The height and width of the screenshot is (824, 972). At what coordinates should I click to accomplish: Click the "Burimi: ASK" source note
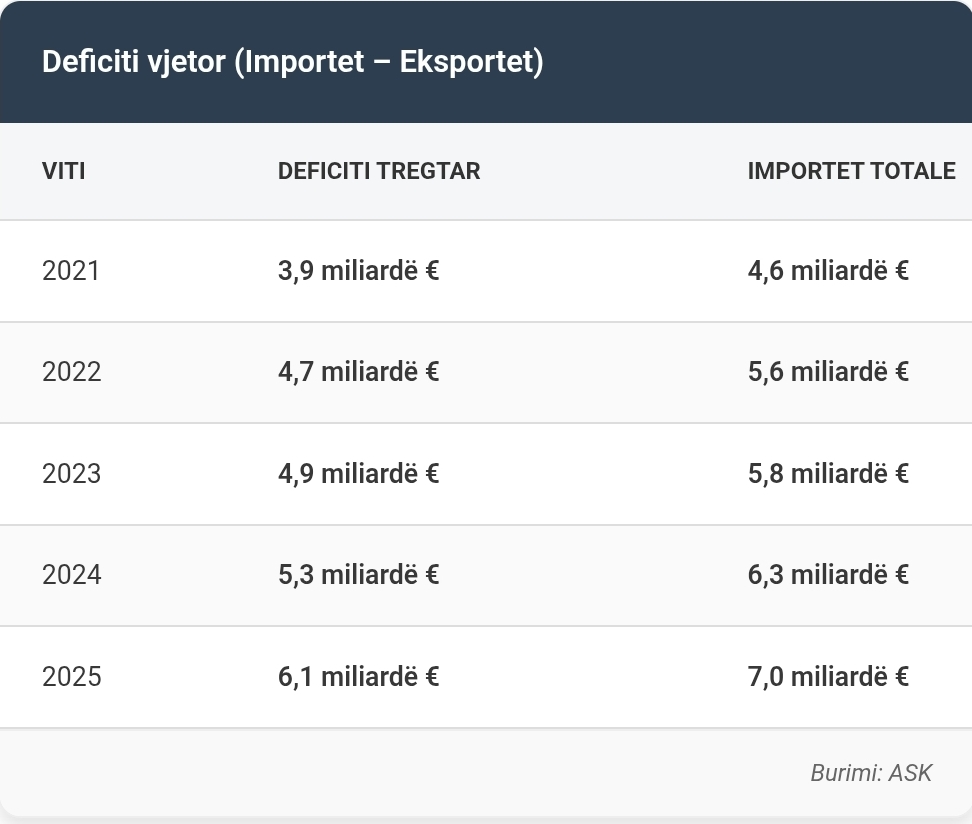tap(870, 773)
